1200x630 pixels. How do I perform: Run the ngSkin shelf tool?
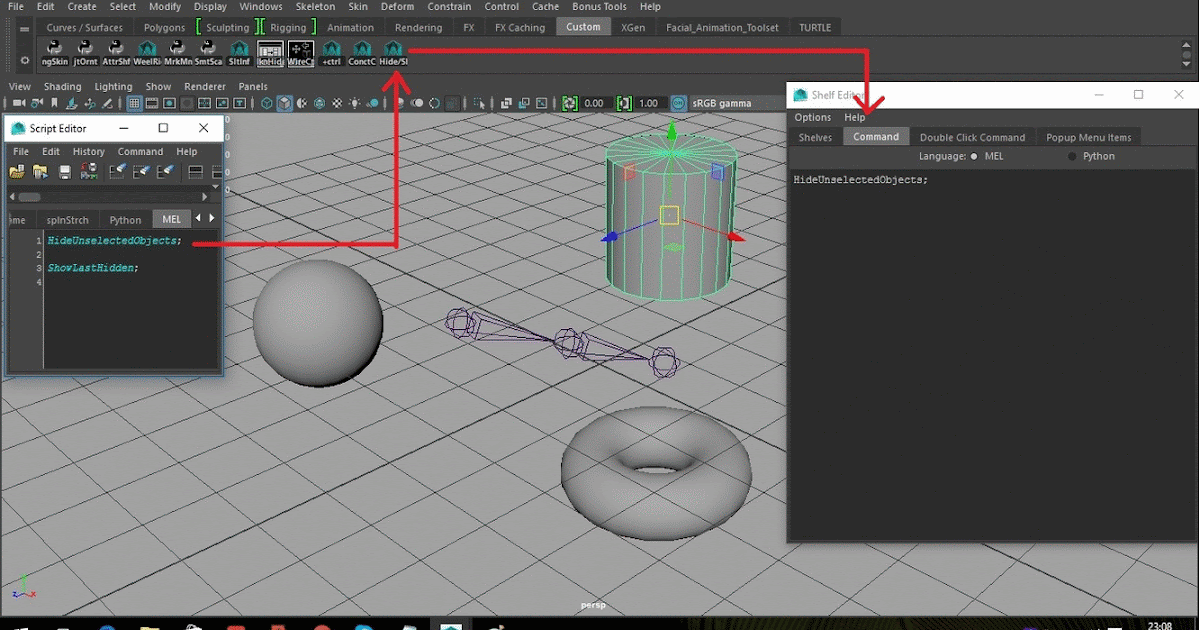53,50
